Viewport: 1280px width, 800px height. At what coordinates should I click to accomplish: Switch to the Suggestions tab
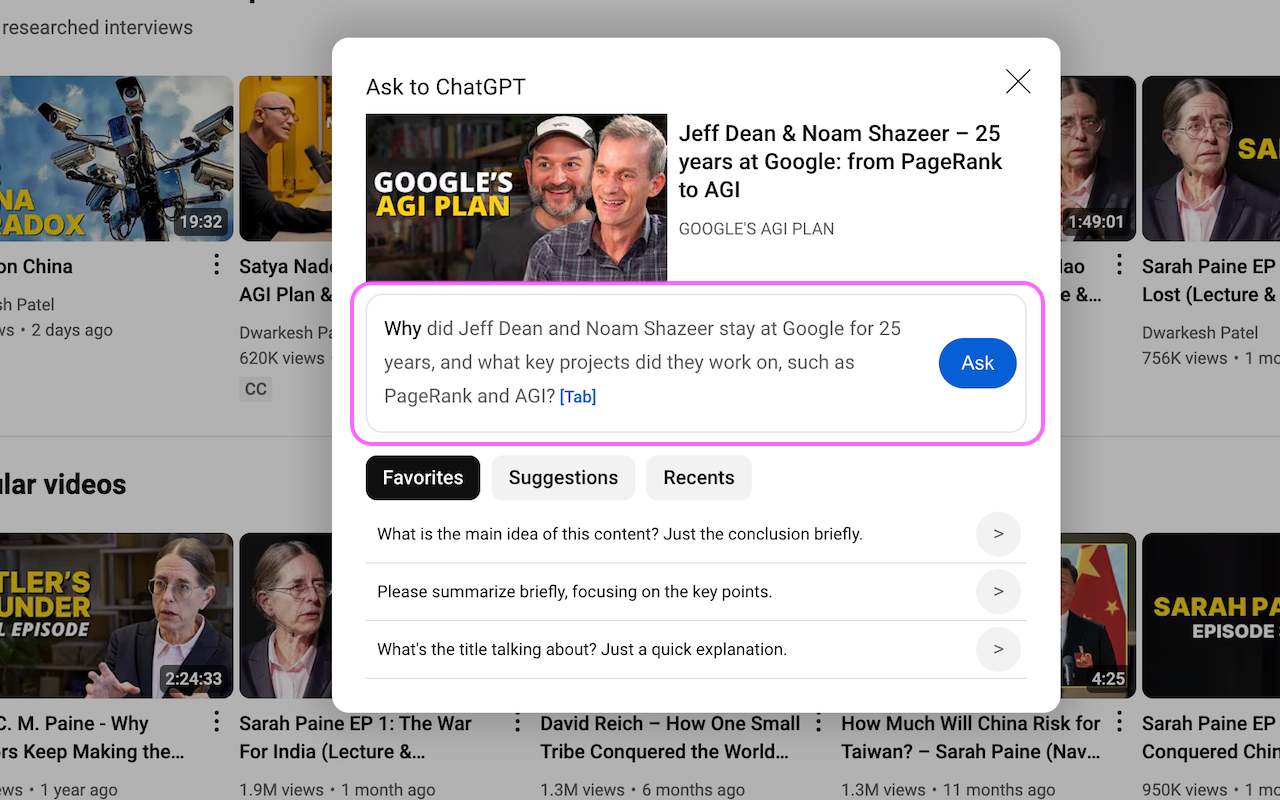[x=563, y=478]
